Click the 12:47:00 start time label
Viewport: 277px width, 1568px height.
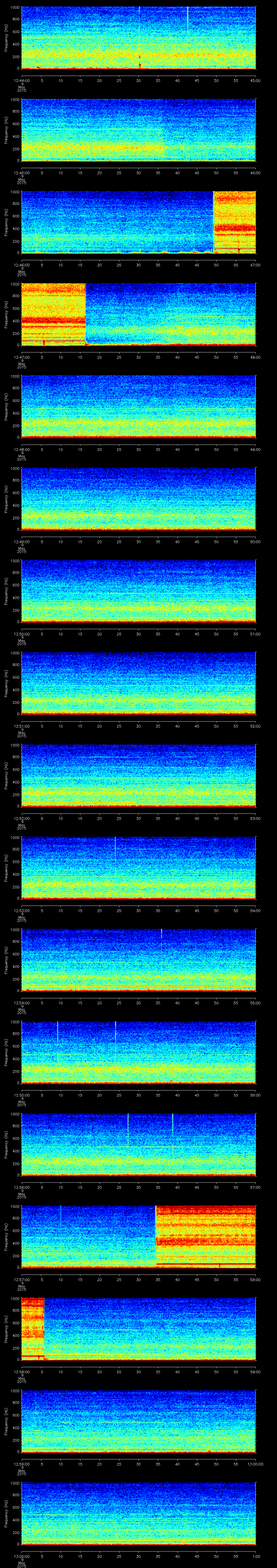pos(22,357)
